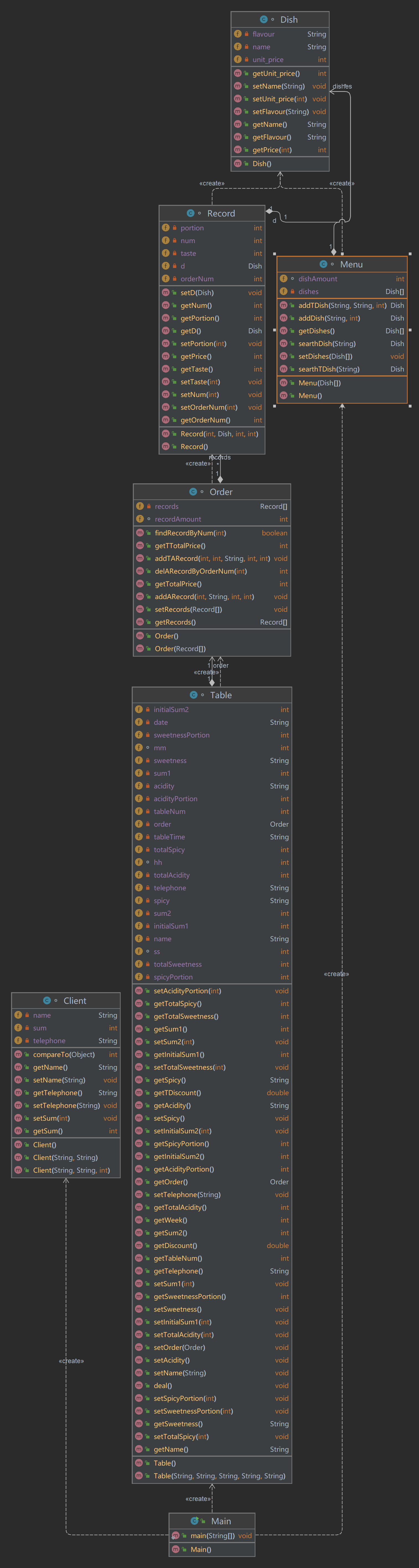Click the Order class header icon

click(x=193, y=492)
